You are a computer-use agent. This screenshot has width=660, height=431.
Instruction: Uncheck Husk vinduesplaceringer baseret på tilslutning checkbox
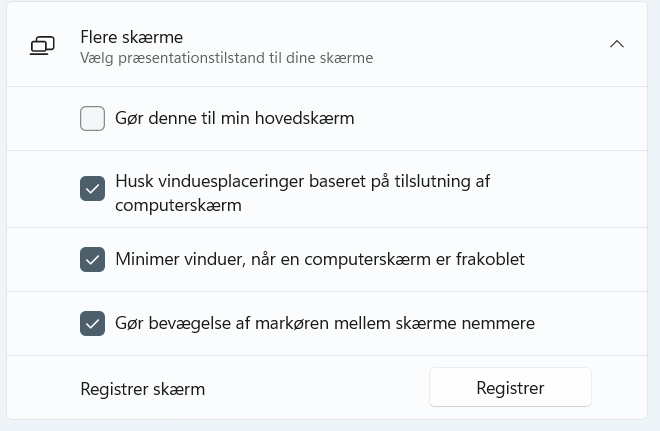(x=93, y=189)
